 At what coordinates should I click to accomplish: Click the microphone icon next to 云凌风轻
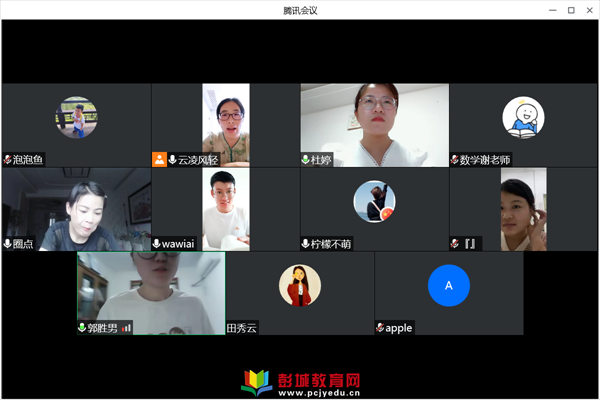pyautogui.click(x=173, y=160)
